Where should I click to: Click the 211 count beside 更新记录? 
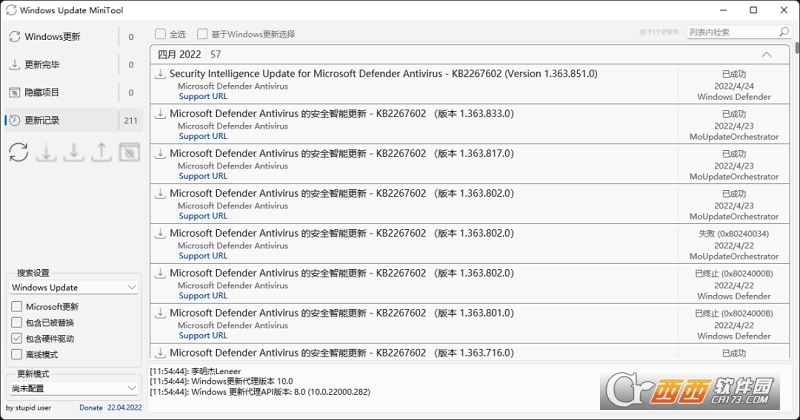131,120
